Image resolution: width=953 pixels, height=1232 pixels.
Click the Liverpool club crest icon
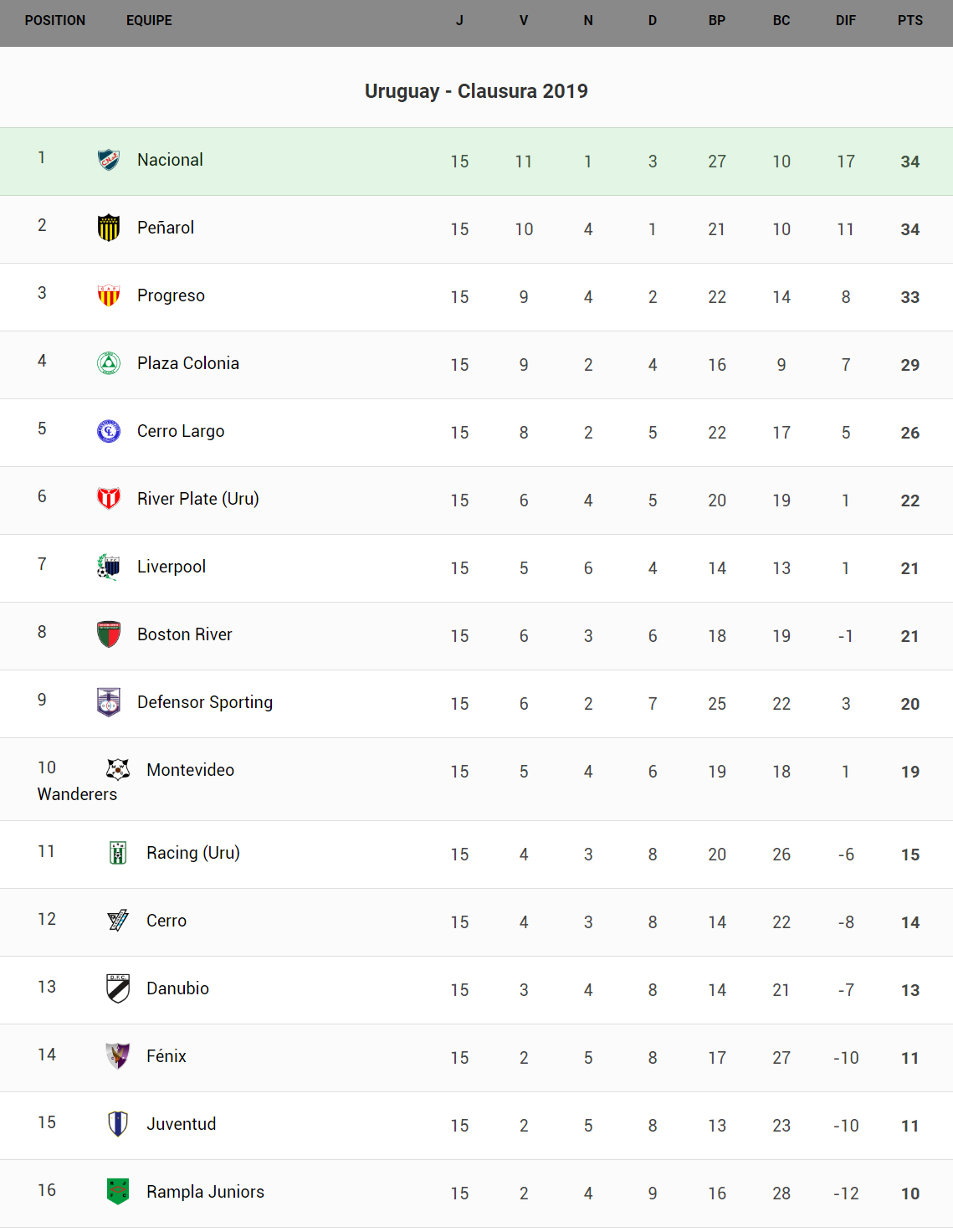(109, 567)
